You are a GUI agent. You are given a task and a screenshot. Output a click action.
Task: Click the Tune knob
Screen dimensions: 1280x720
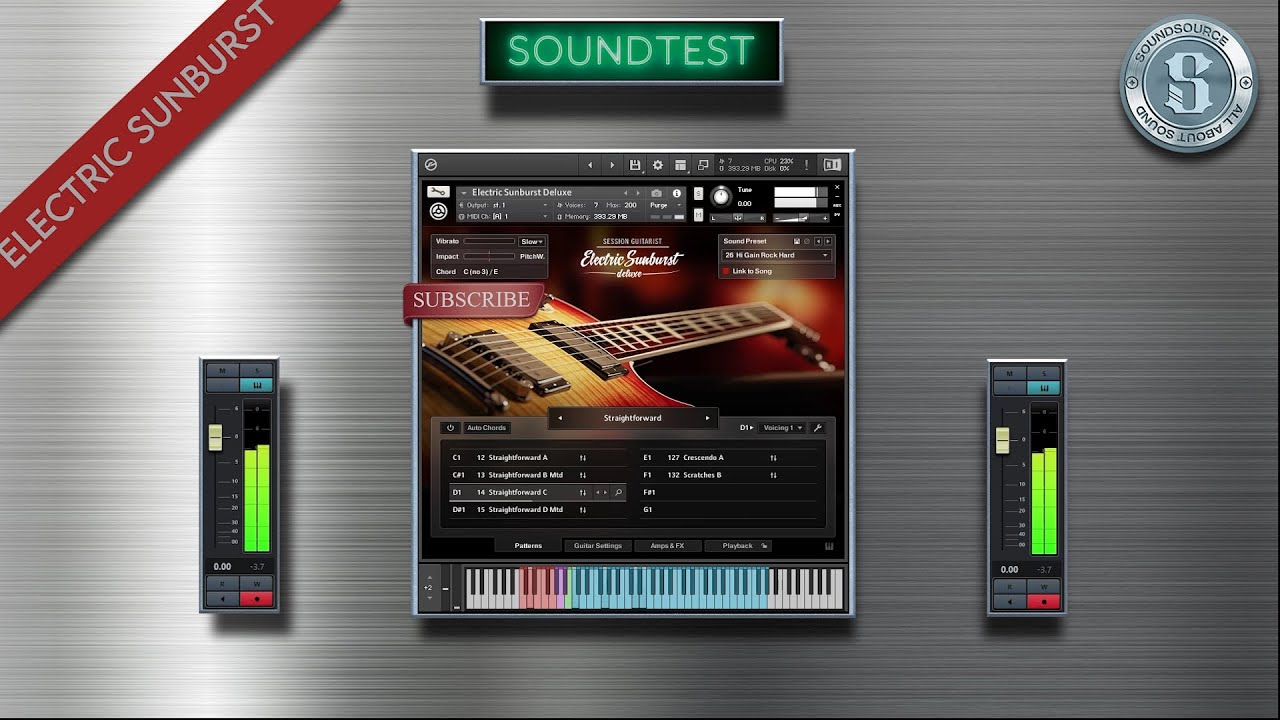(x=721, y=196)
